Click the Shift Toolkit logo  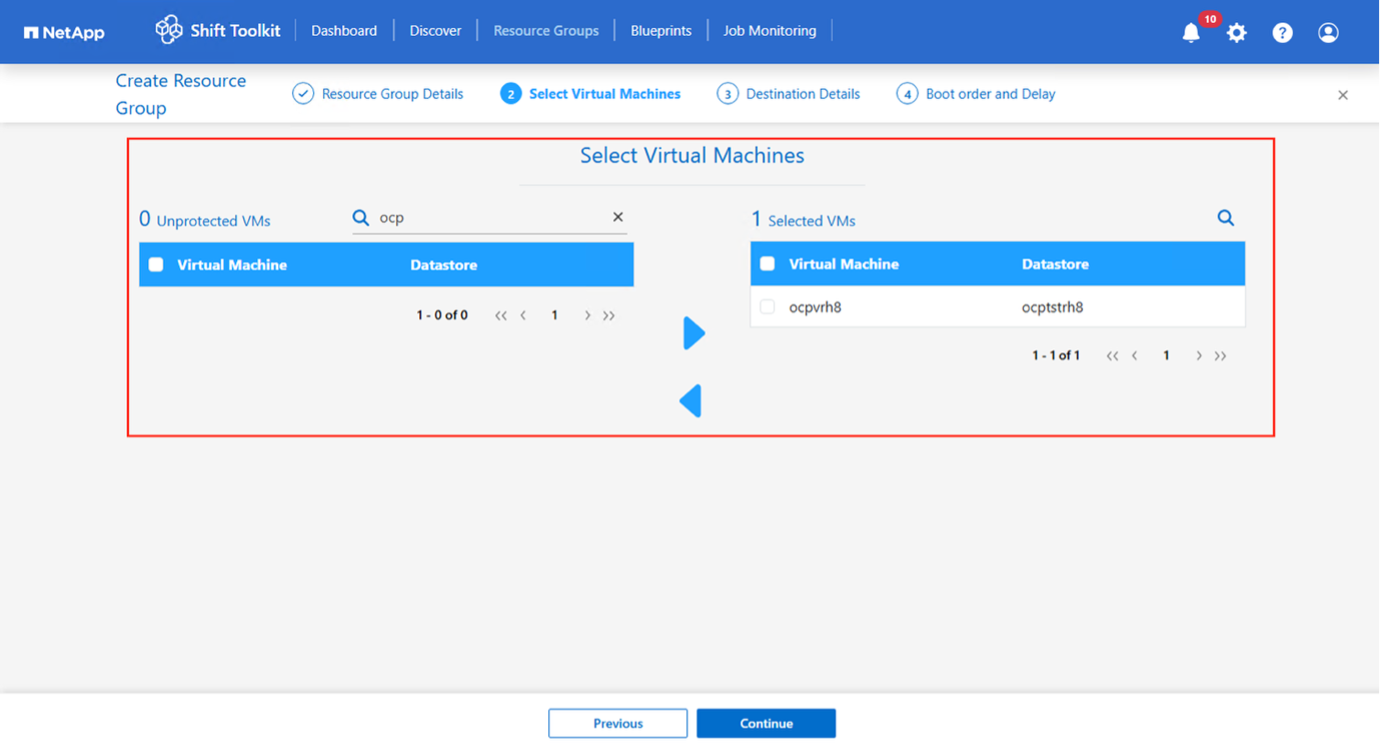coord(217,30)
